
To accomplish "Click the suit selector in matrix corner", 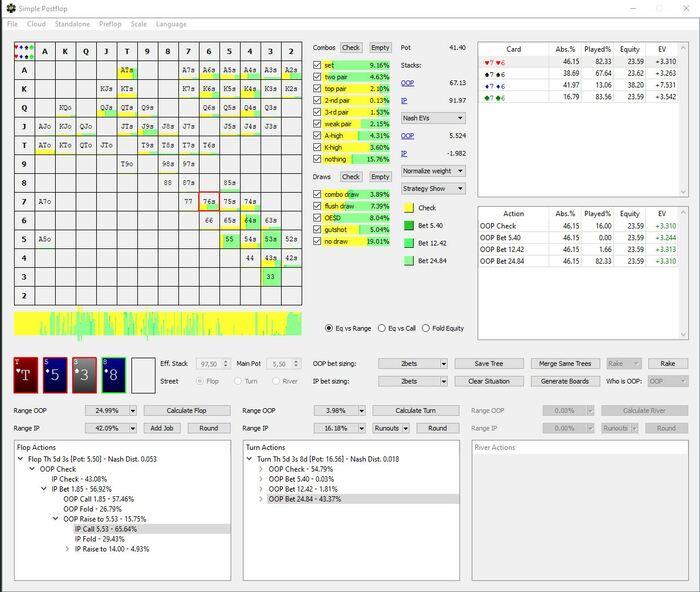I will pyautogui.click(x=24, y=50).
